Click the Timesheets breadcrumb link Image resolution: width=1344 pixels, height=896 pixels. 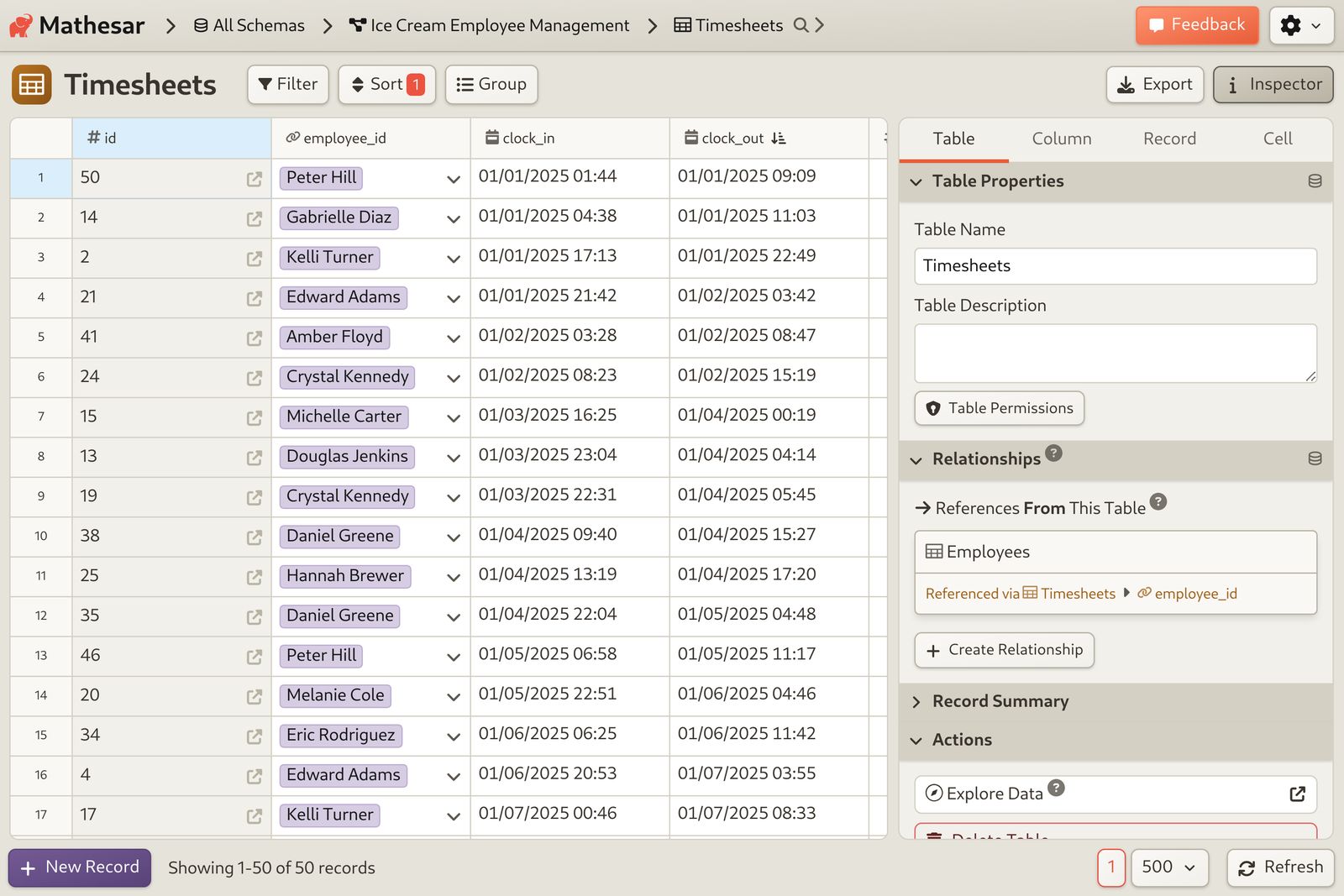[728, 25]
